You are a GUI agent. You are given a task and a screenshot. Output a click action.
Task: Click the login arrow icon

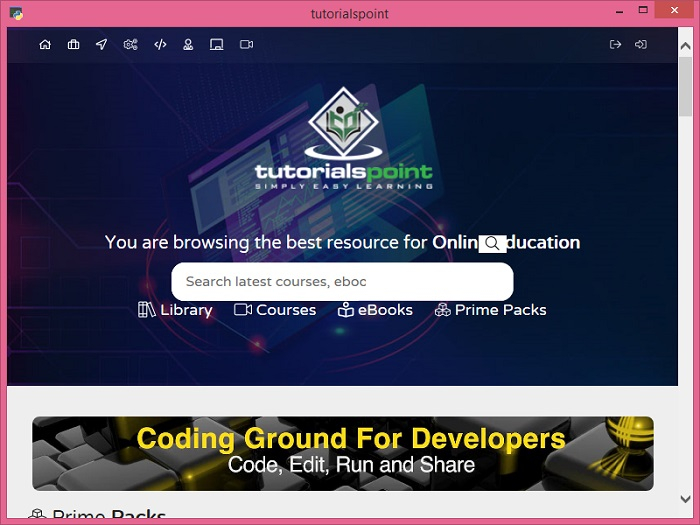641,44
